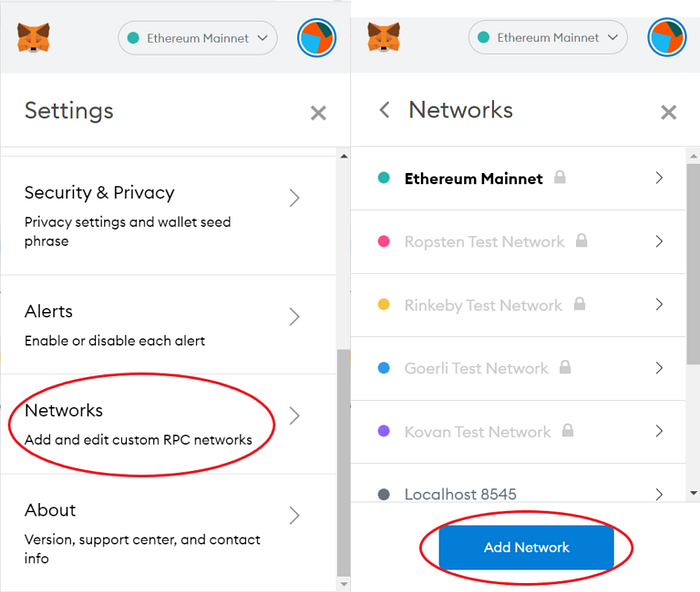Image resolution: width=700 pixels, height=592 pixels.
Task: Click the Add Network button
Action: 526,547
